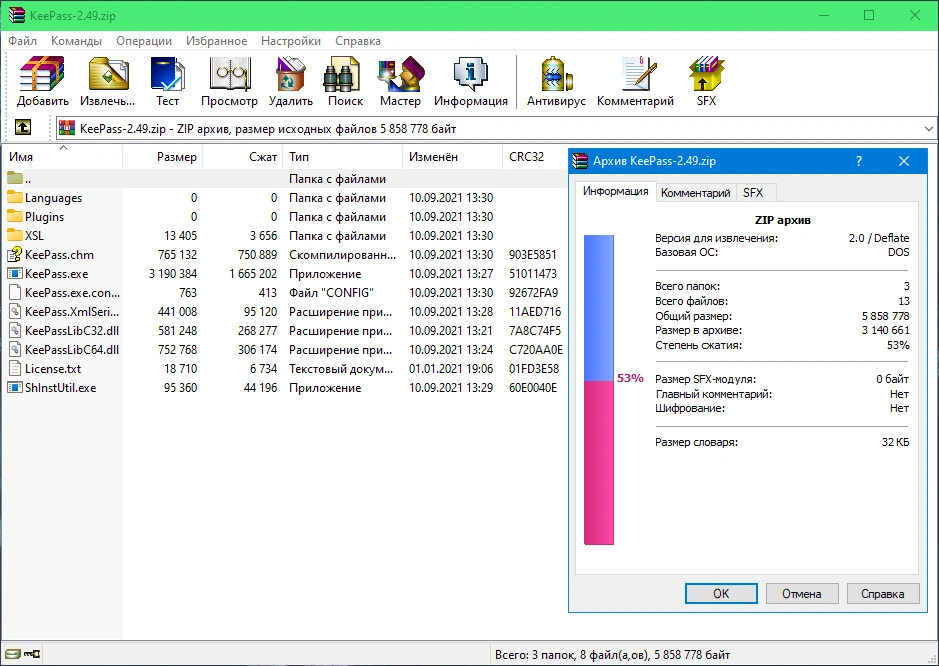
Task: Select the KeePass.exe.con... file row
Action: pos(284,293)
